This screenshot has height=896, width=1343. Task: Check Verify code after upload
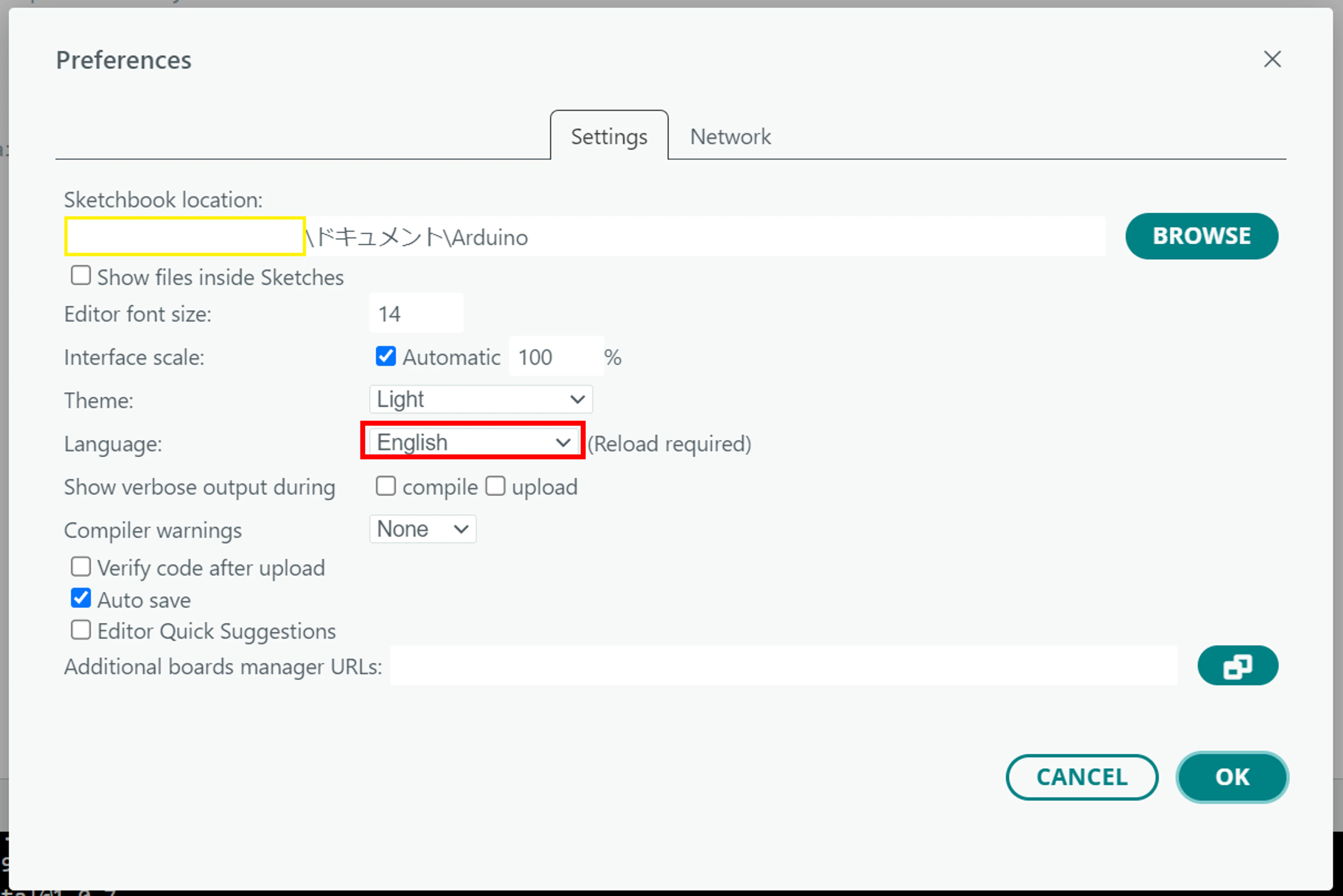[x=81, y=567]
